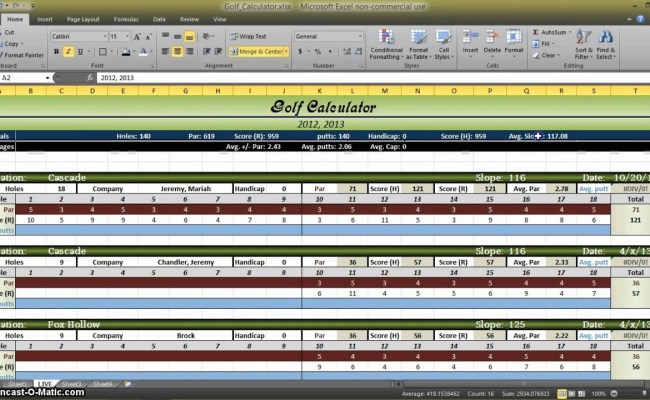The width and height of the screenshot is (650, 400).
Task: Click Increase Indent icon
Action: pos(218,51)
